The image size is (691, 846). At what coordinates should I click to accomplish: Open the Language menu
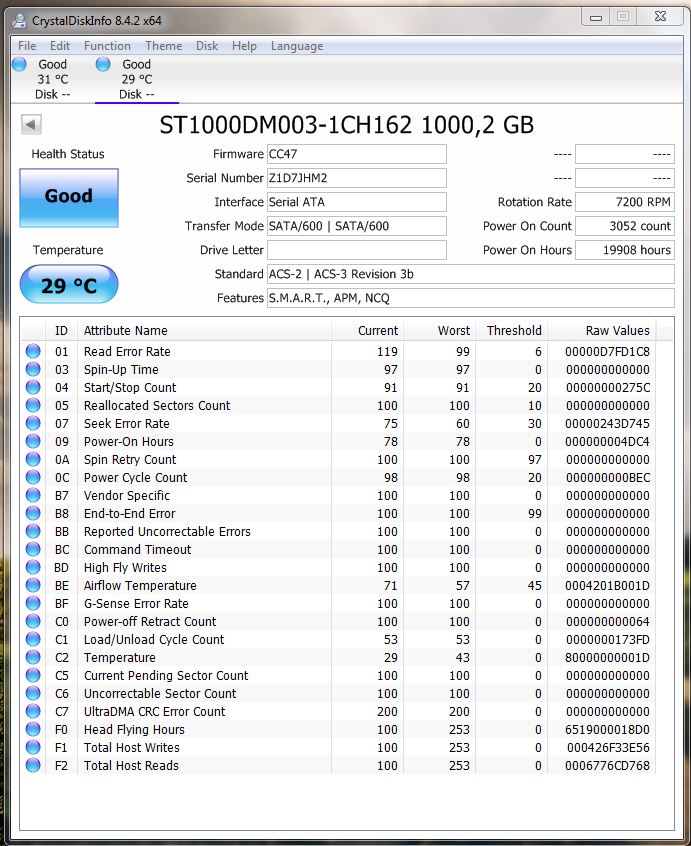(x=297, y=46)
